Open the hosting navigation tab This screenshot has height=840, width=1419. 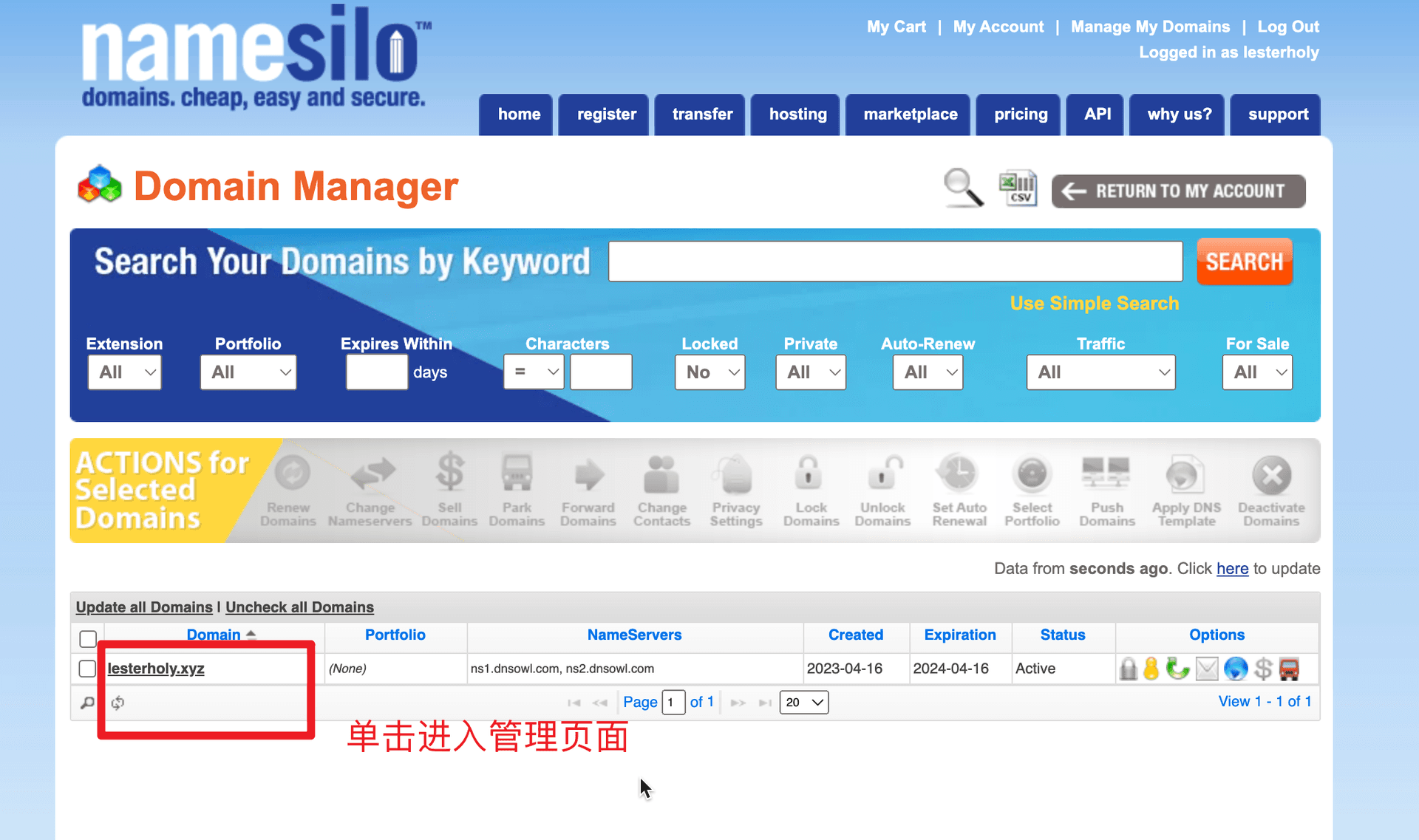coord(795,115)
